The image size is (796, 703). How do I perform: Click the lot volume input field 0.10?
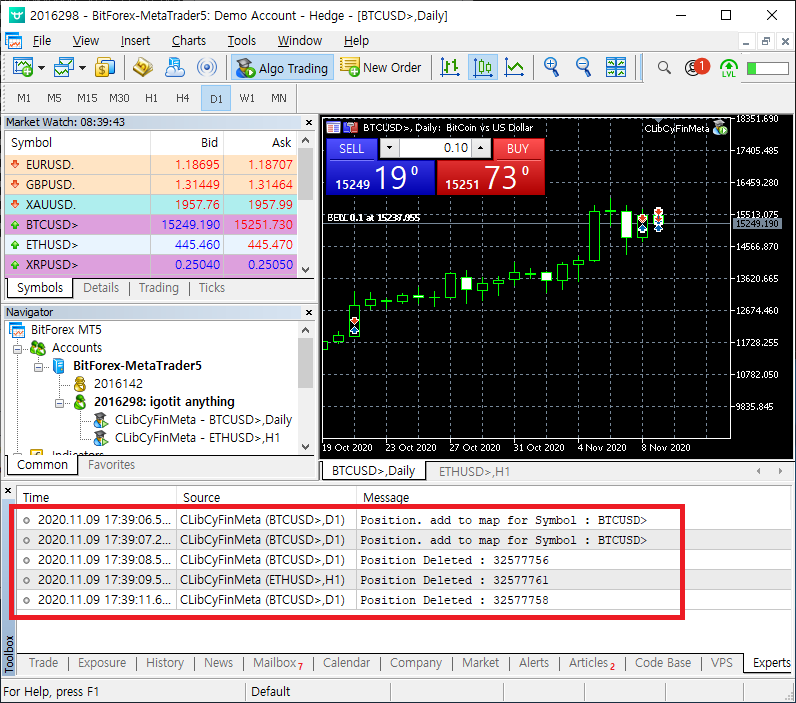click(436, 148)
